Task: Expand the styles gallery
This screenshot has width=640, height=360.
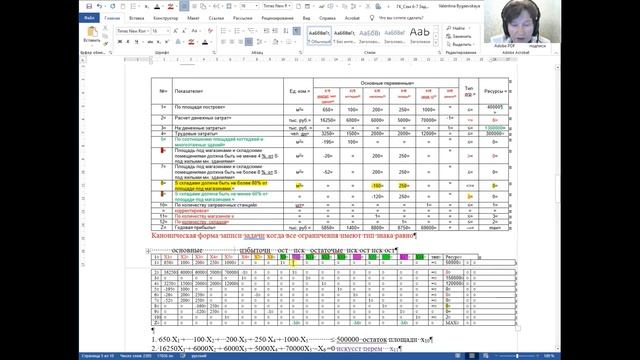Action: [436, 43]
